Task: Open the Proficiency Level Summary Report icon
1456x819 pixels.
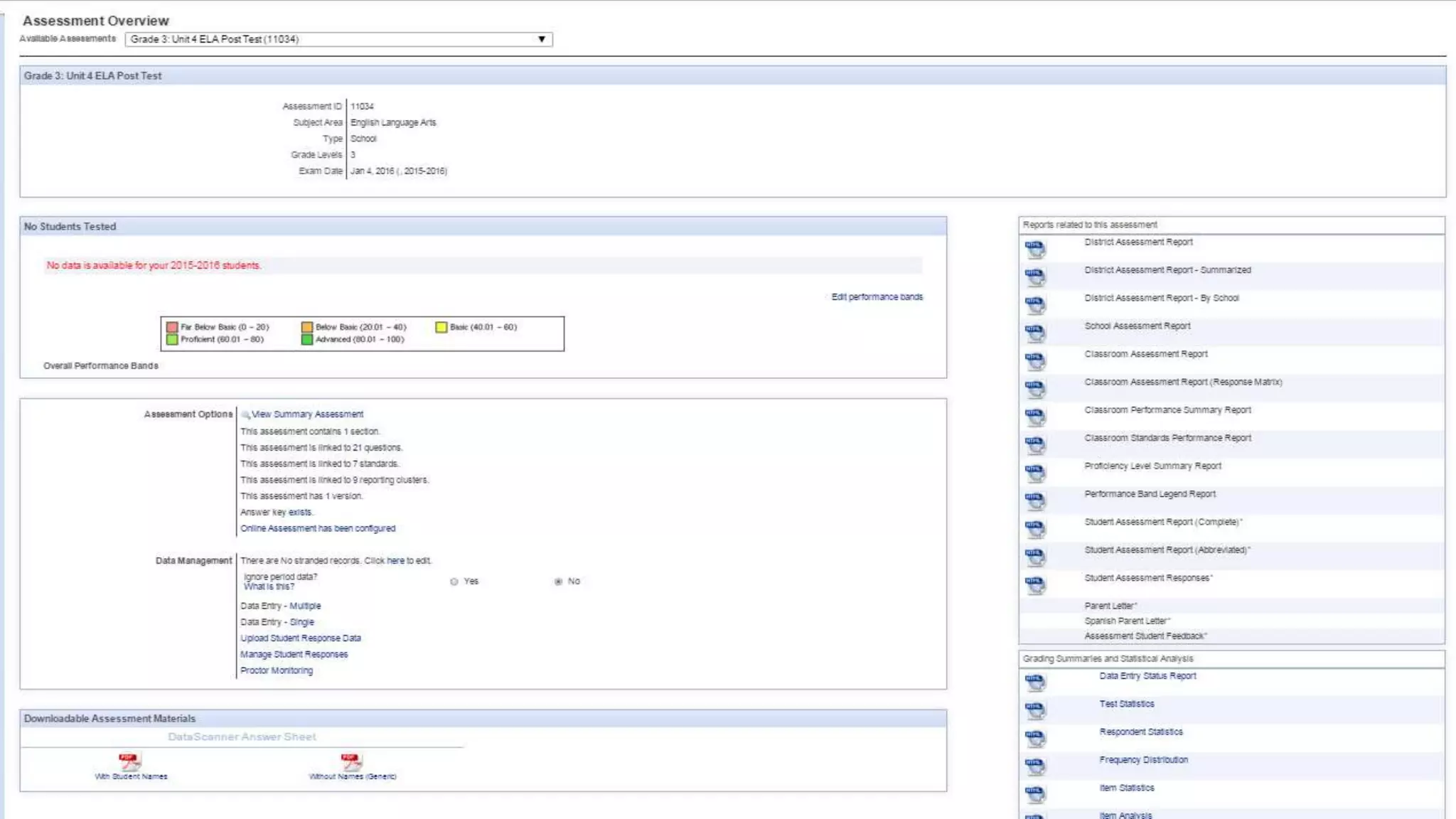Action: (x=1035, y=473)
